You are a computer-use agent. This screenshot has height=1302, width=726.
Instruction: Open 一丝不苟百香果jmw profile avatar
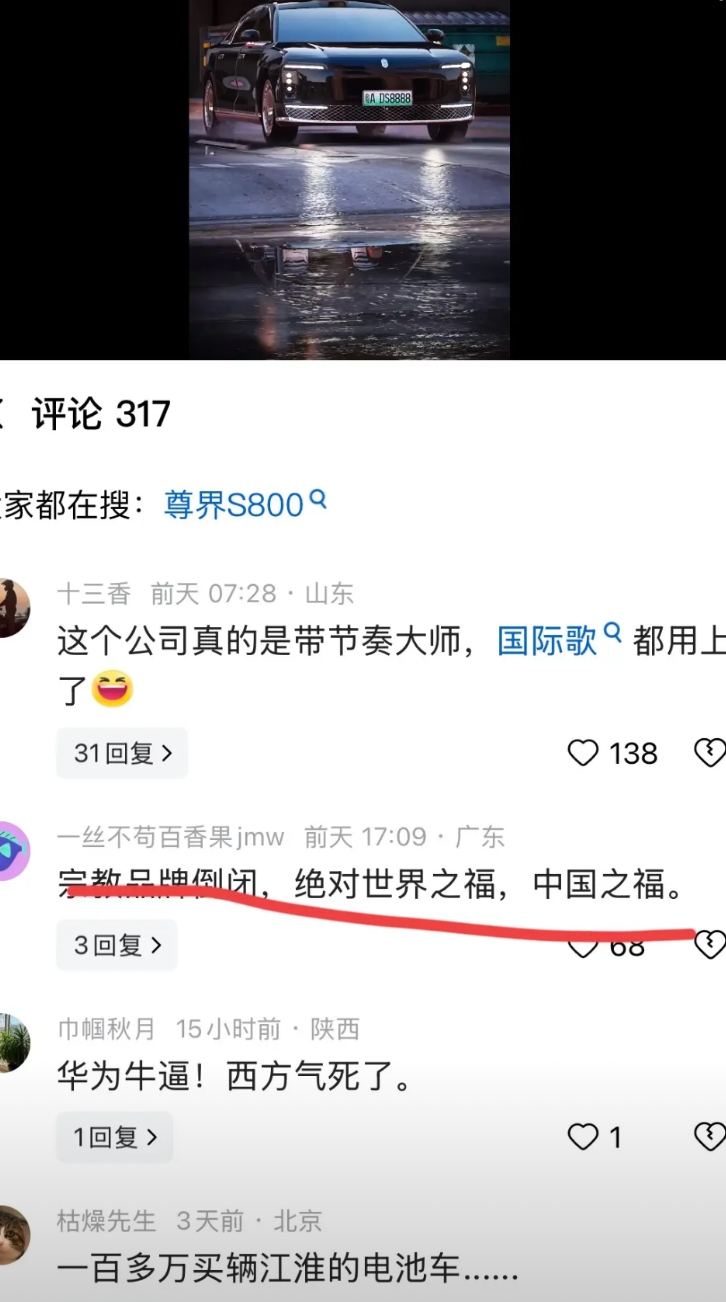[x=12, y=851]
